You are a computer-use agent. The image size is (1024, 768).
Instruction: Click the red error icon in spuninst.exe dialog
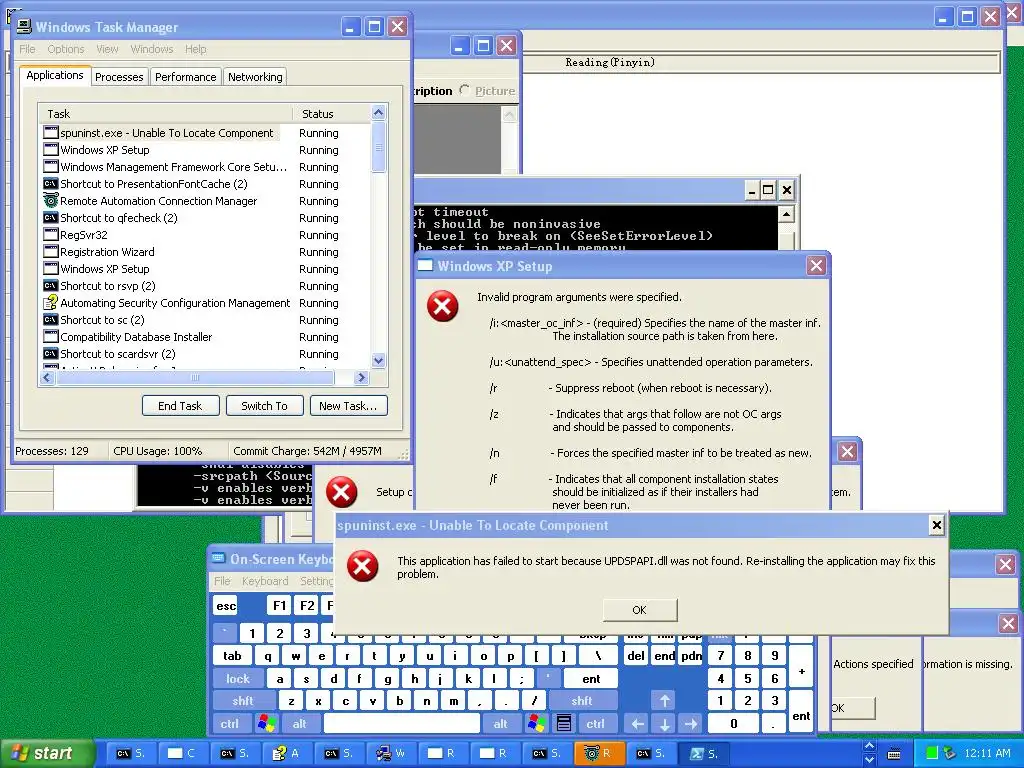point(362,566)
